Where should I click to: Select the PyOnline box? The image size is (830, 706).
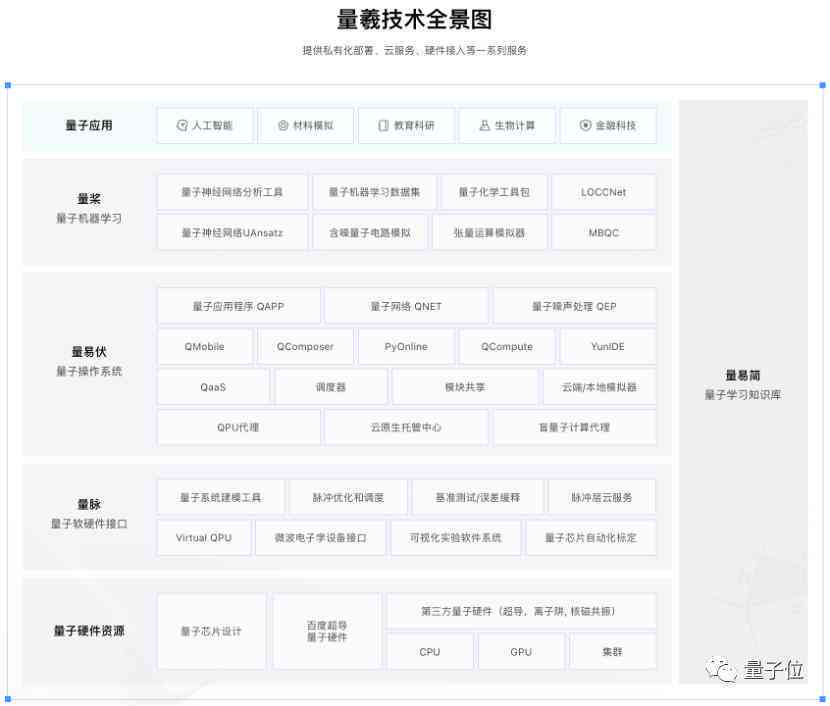tap(406, 347)
